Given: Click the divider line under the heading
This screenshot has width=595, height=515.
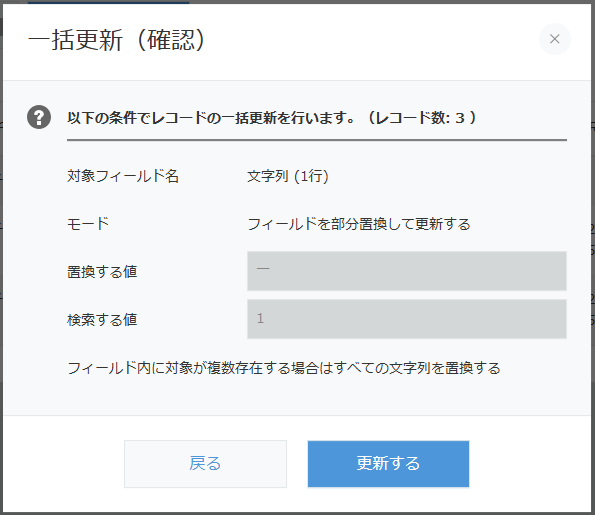Looking at the screenshot, I should coord(317,140).
